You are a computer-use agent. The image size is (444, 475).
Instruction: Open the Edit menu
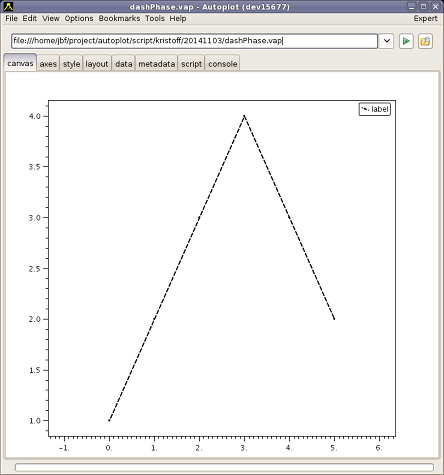tap(30, 18)
